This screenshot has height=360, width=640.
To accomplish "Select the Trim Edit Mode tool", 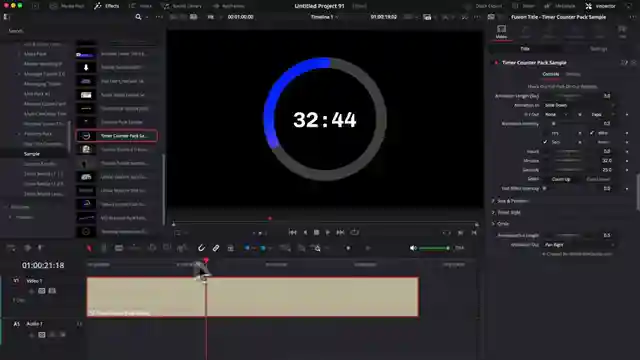I will click(x=104, y=248).
